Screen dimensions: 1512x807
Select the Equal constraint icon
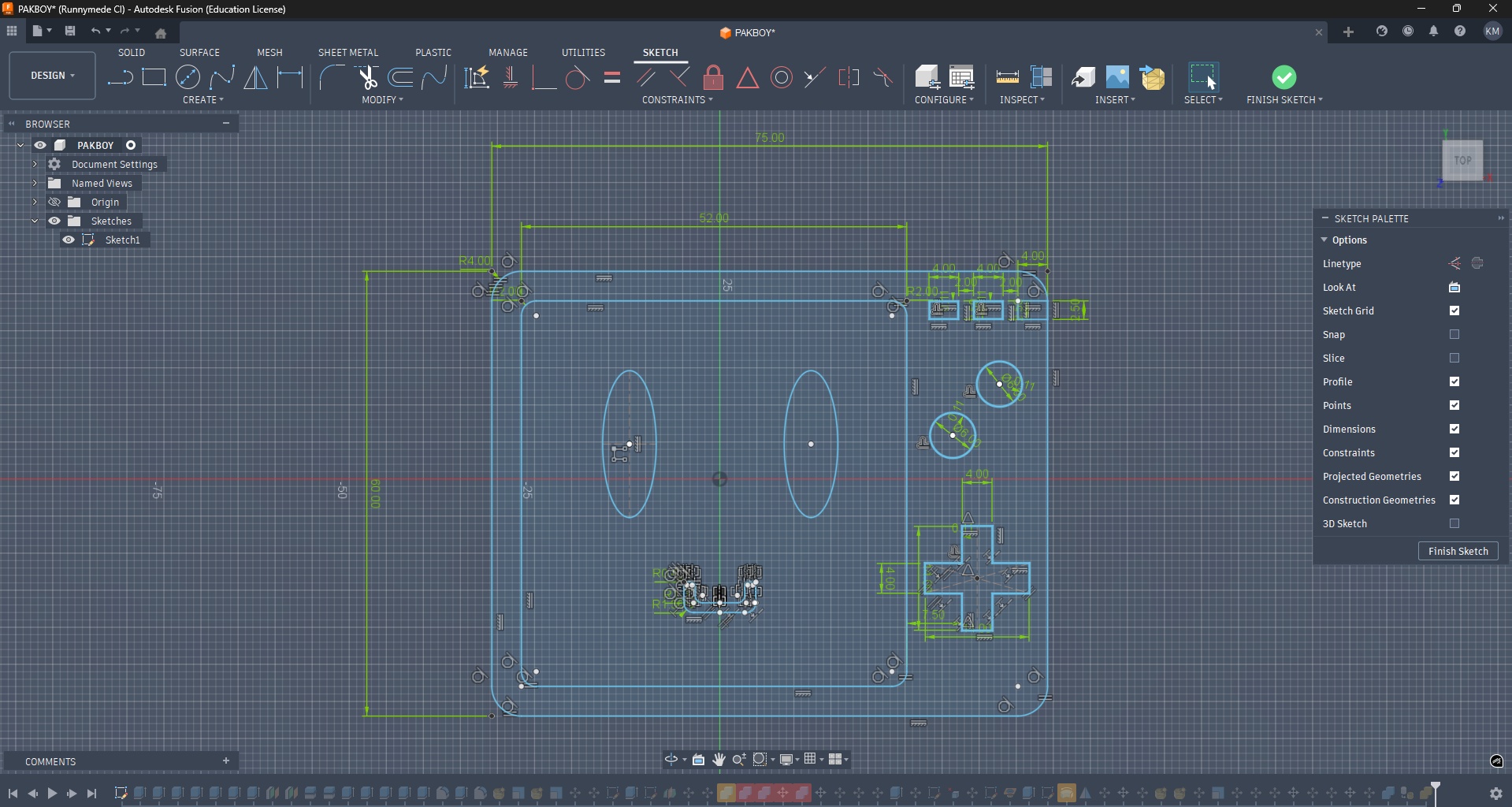click(x=612, y=77)
